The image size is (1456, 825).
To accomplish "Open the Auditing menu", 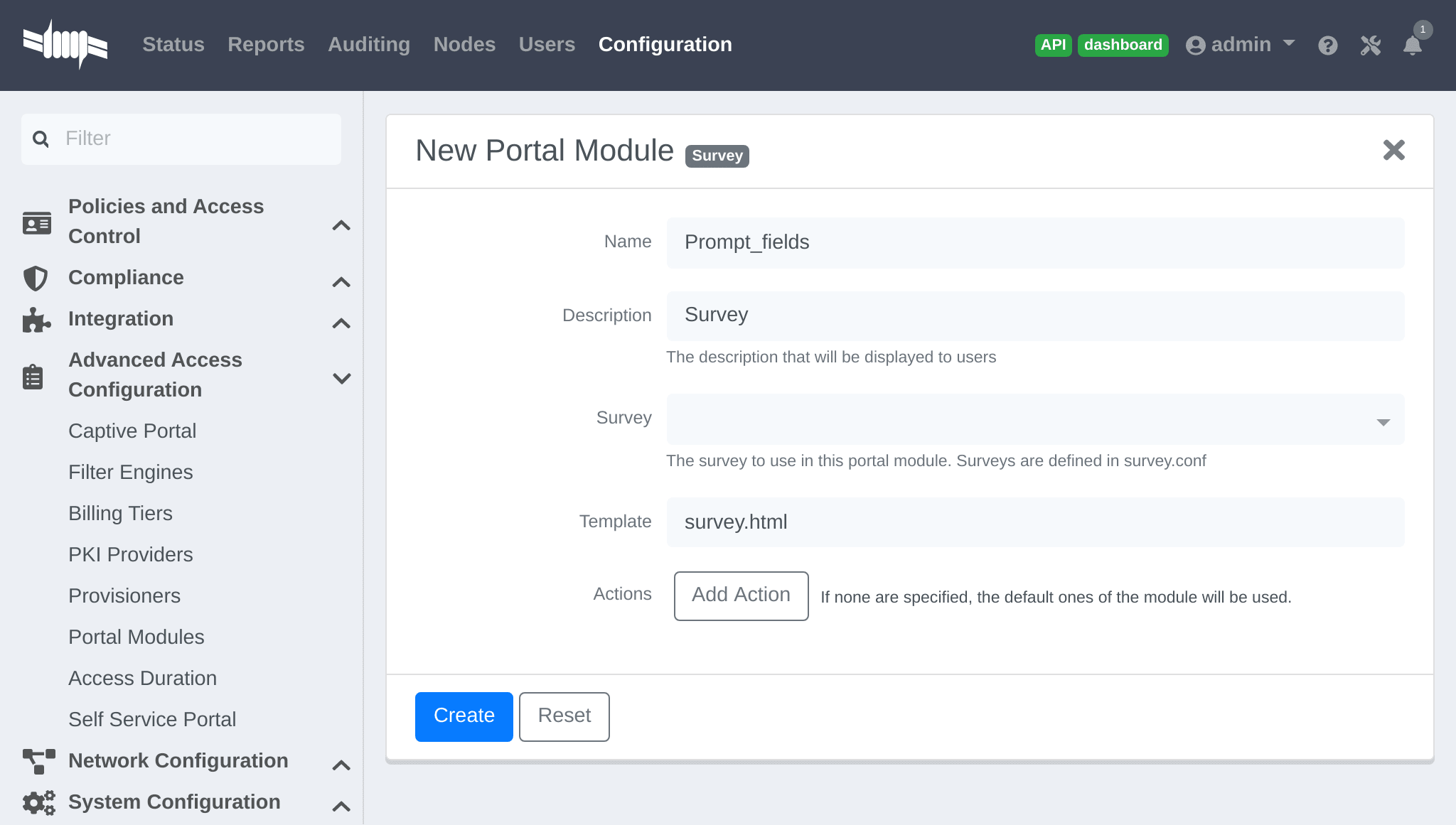I will [x=369, y=44].
